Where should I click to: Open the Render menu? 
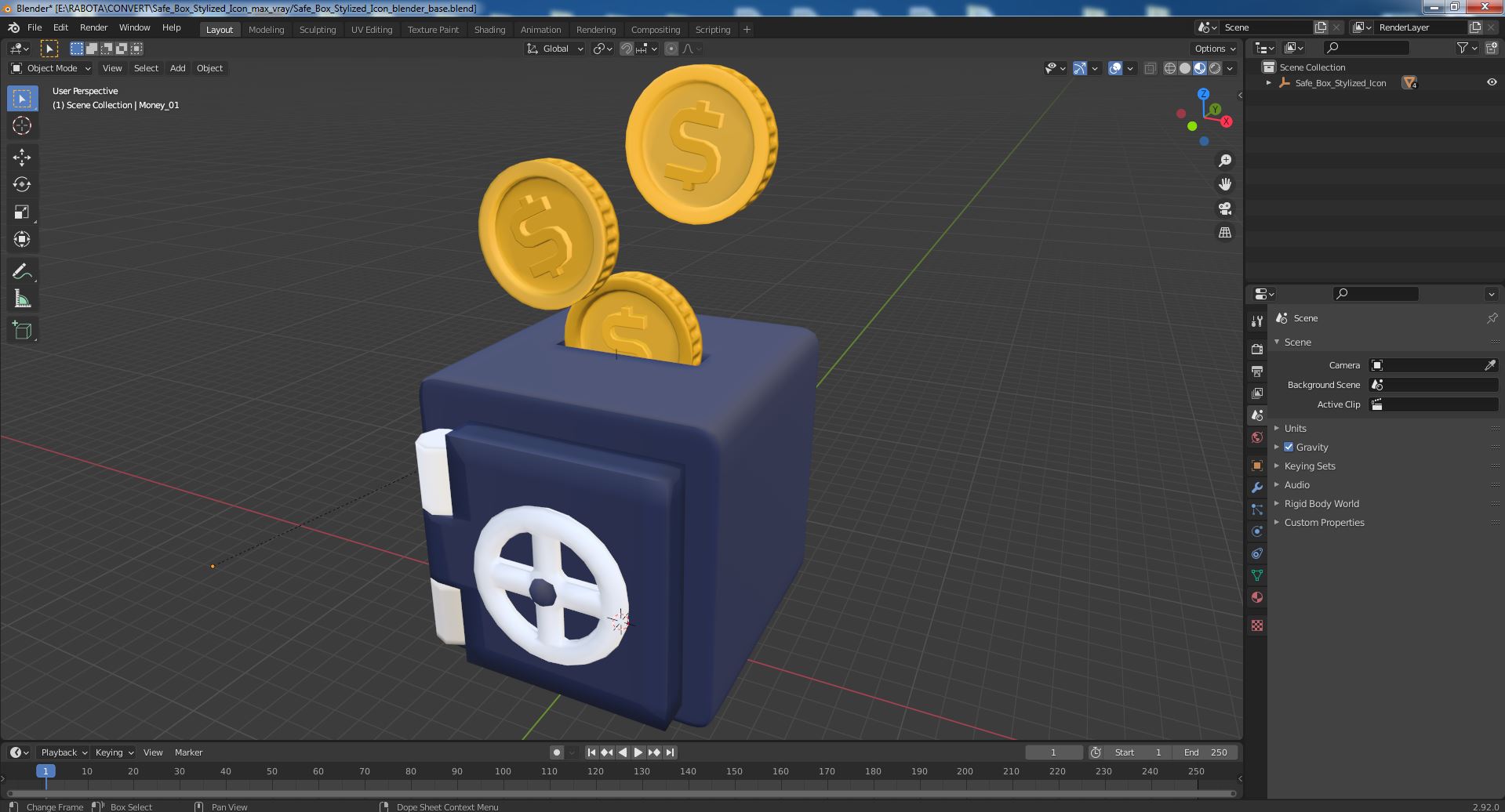coord(93,27)
